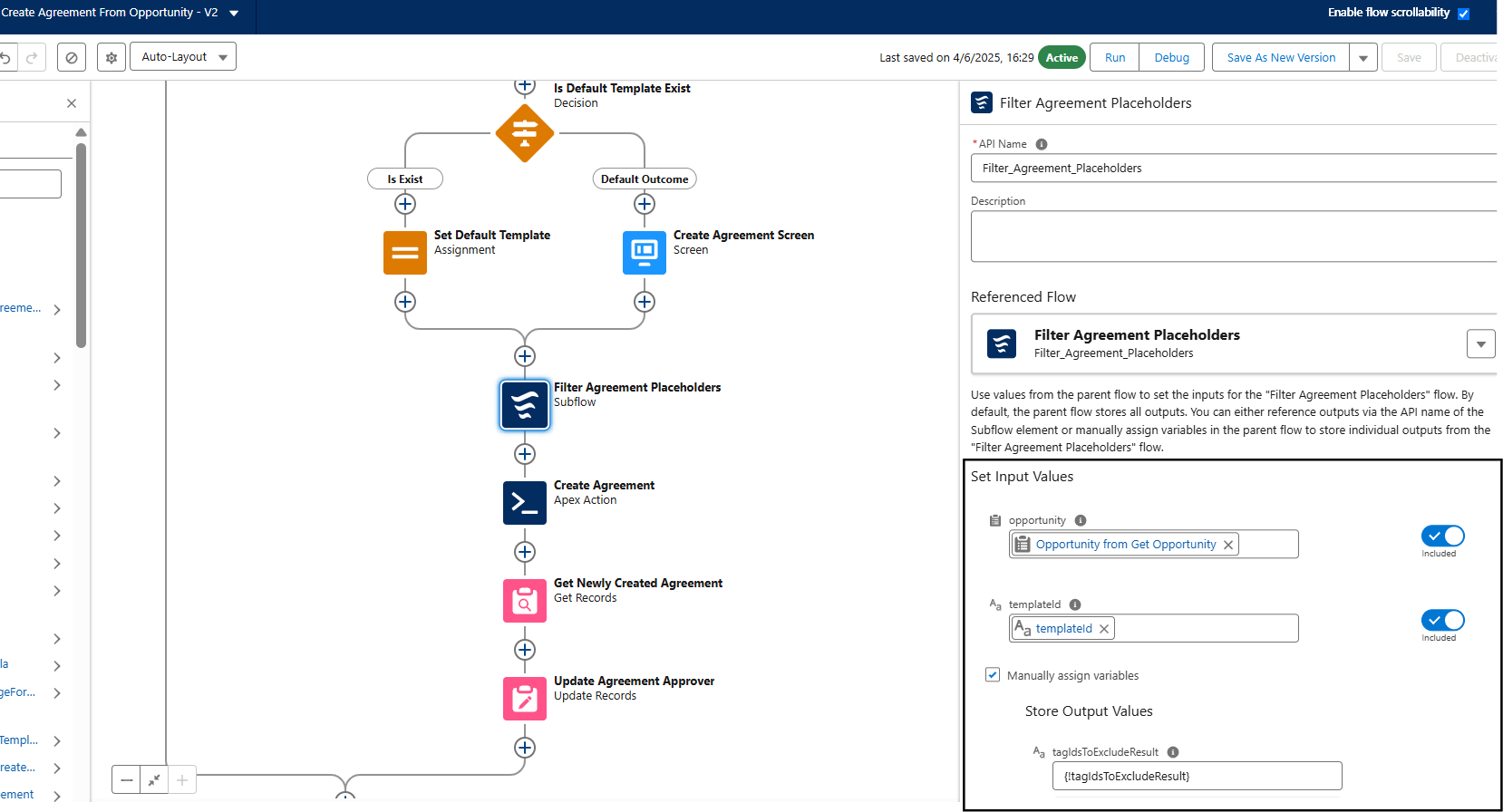Open flow settings gear icon

pyautogui.click(x=112, y=57)
